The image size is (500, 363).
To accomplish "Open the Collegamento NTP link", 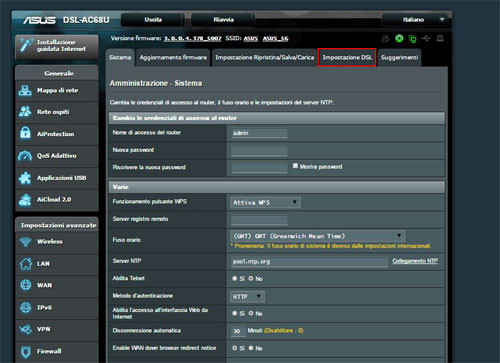I will coord(415,261).
